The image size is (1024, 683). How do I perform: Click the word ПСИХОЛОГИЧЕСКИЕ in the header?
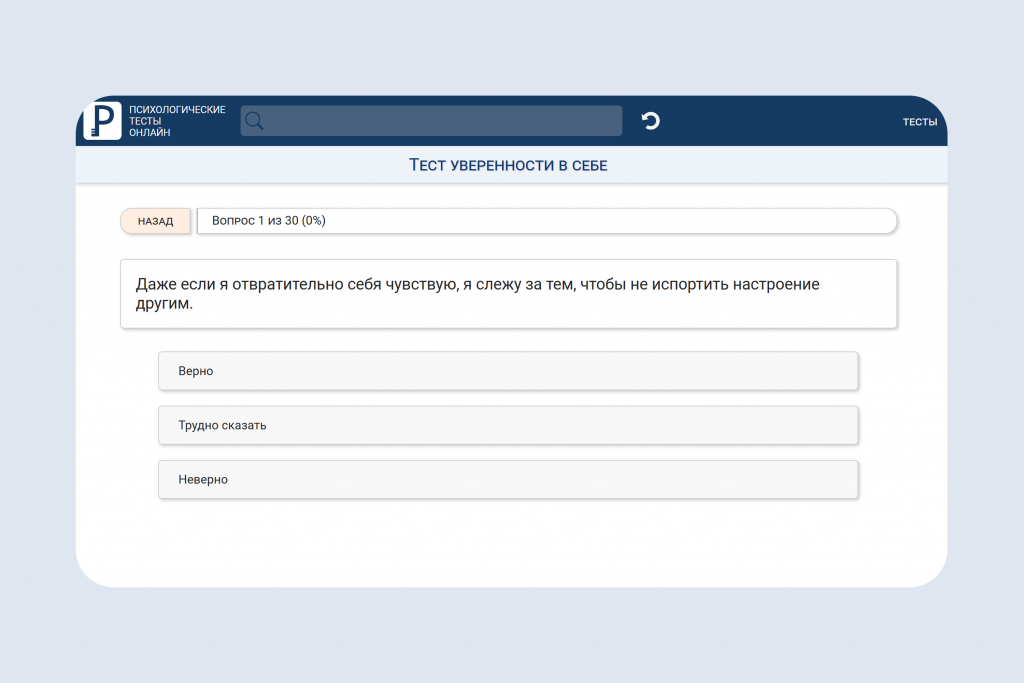(177, 110)
